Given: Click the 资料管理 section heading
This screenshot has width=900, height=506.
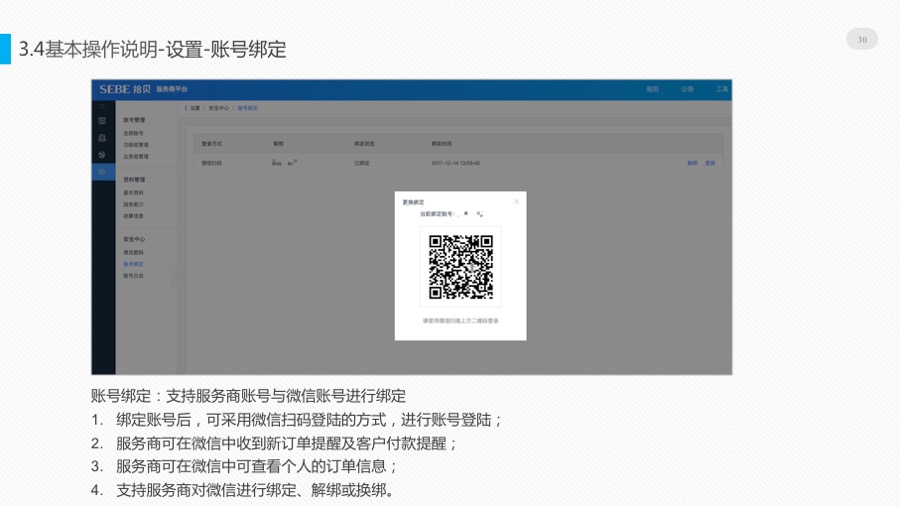Looking at the screenshot, I should click(x=134, y=180).
